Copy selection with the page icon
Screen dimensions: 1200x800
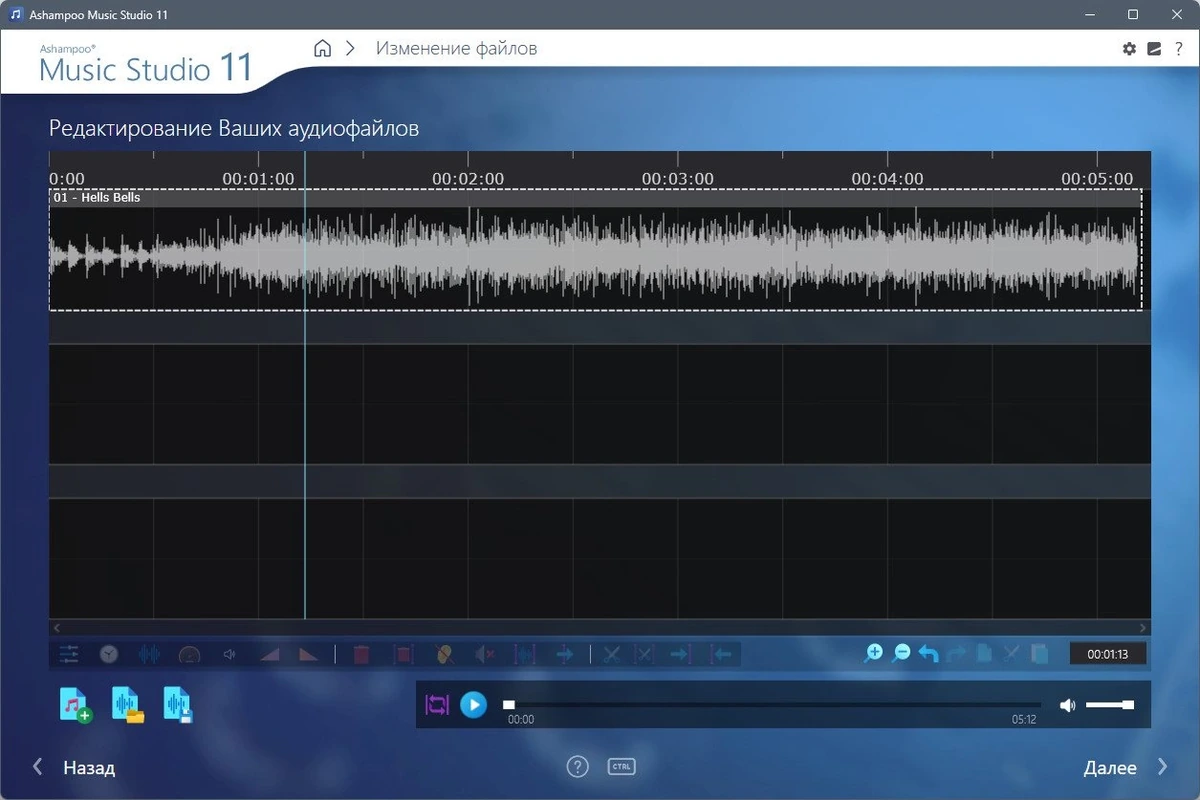(984, 654)
